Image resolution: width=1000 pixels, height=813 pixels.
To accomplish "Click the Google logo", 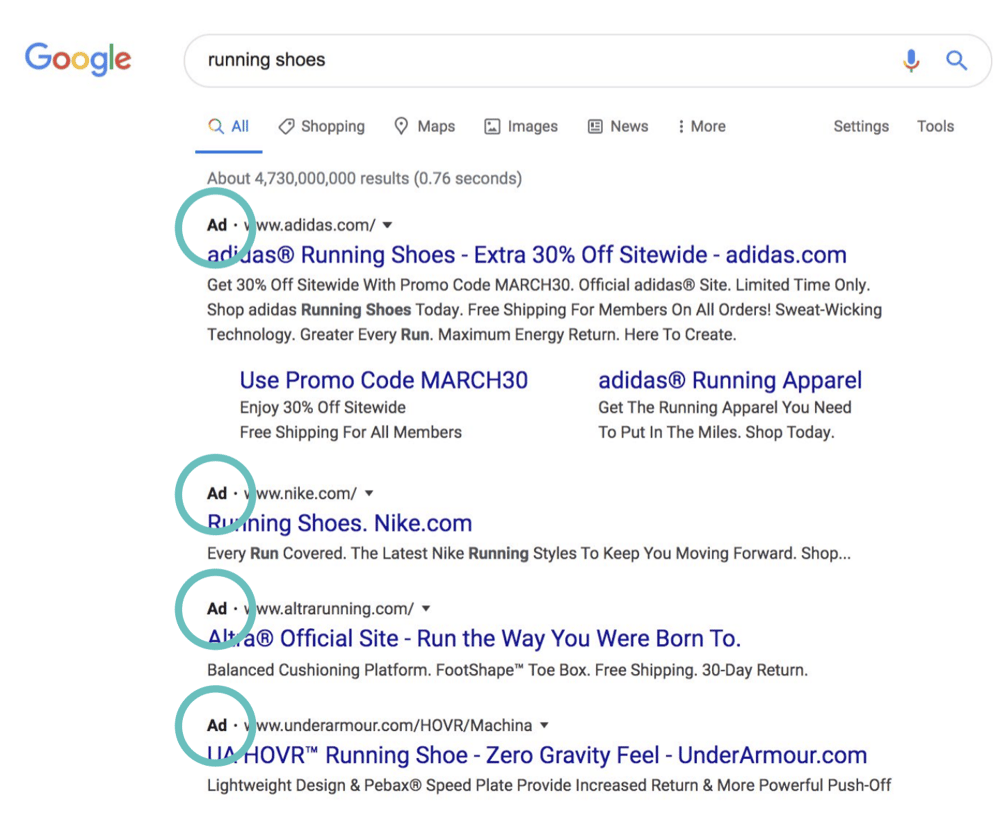I will tap(77, 59).
